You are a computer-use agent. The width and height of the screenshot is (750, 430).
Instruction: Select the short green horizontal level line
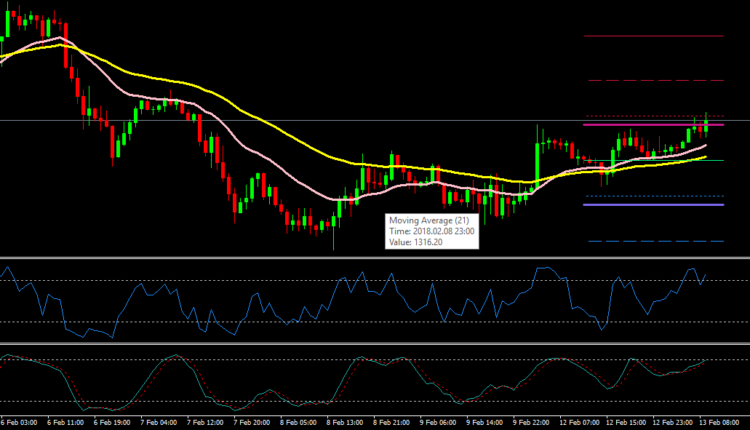pyautogui.click(x=715, y=160)
